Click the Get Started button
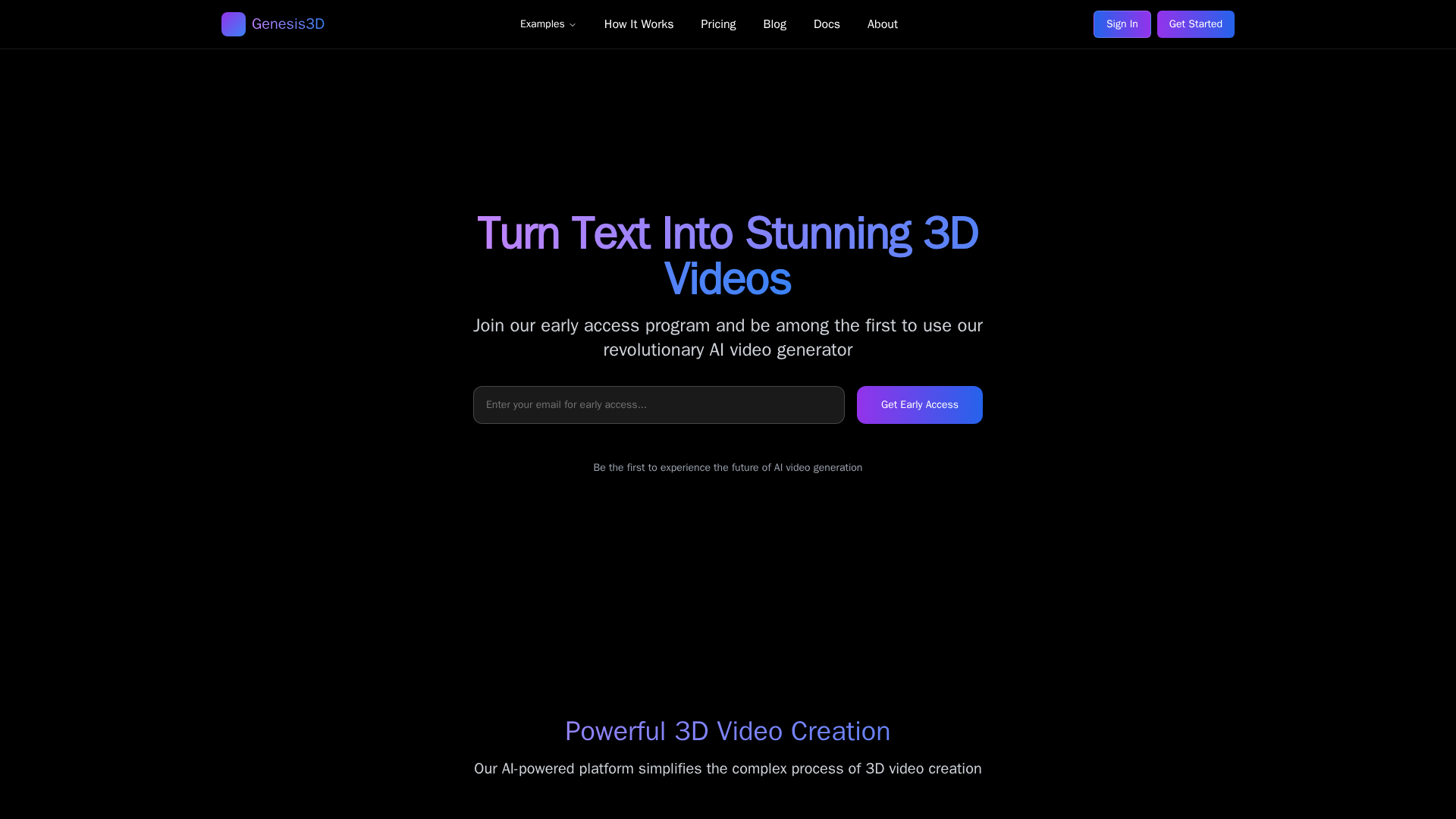Image resolution: width=1456 pixels, height=819 pixels. click(x=1195, y=24)
